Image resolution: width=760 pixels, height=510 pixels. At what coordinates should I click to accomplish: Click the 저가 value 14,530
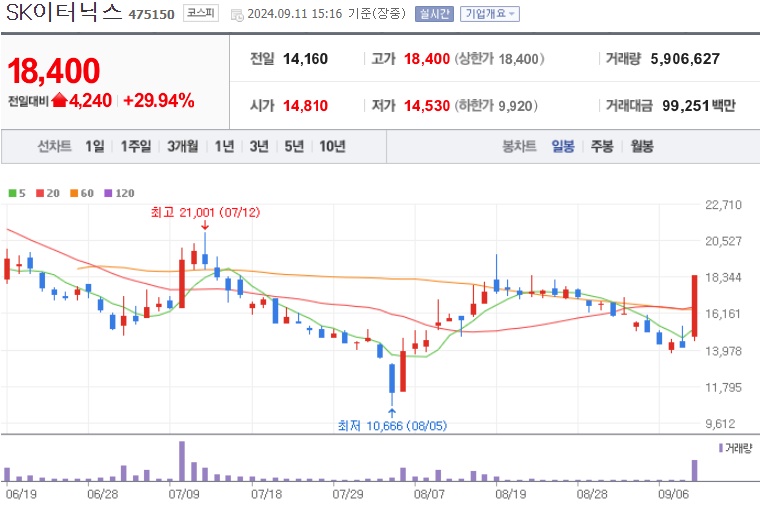click(x=427, y=105)
